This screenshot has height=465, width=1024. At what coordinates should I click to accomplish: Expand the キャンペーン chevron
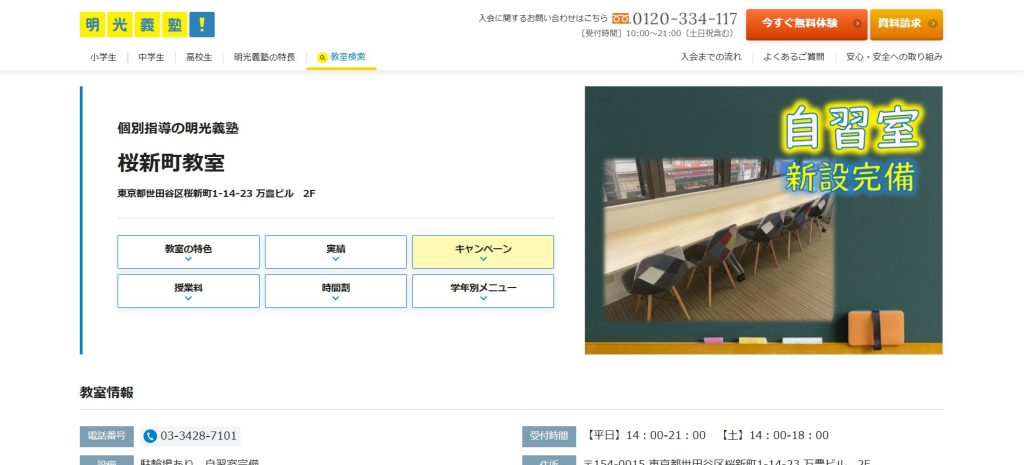[483, 259]
